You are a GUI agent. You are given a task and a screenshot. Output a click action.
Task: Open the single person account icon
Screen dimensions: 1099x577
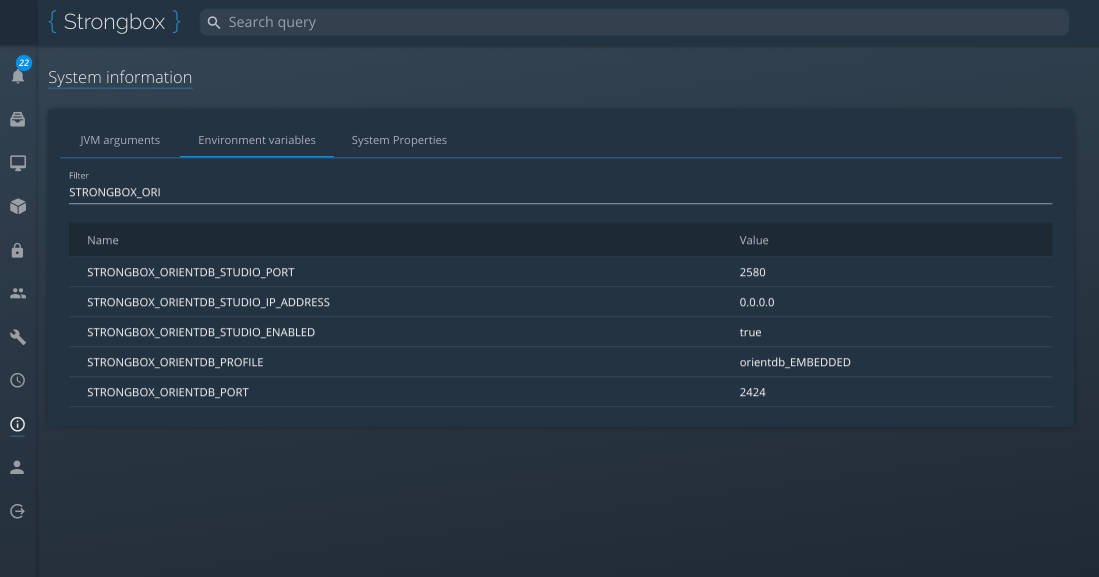click(x=18, y=468)
